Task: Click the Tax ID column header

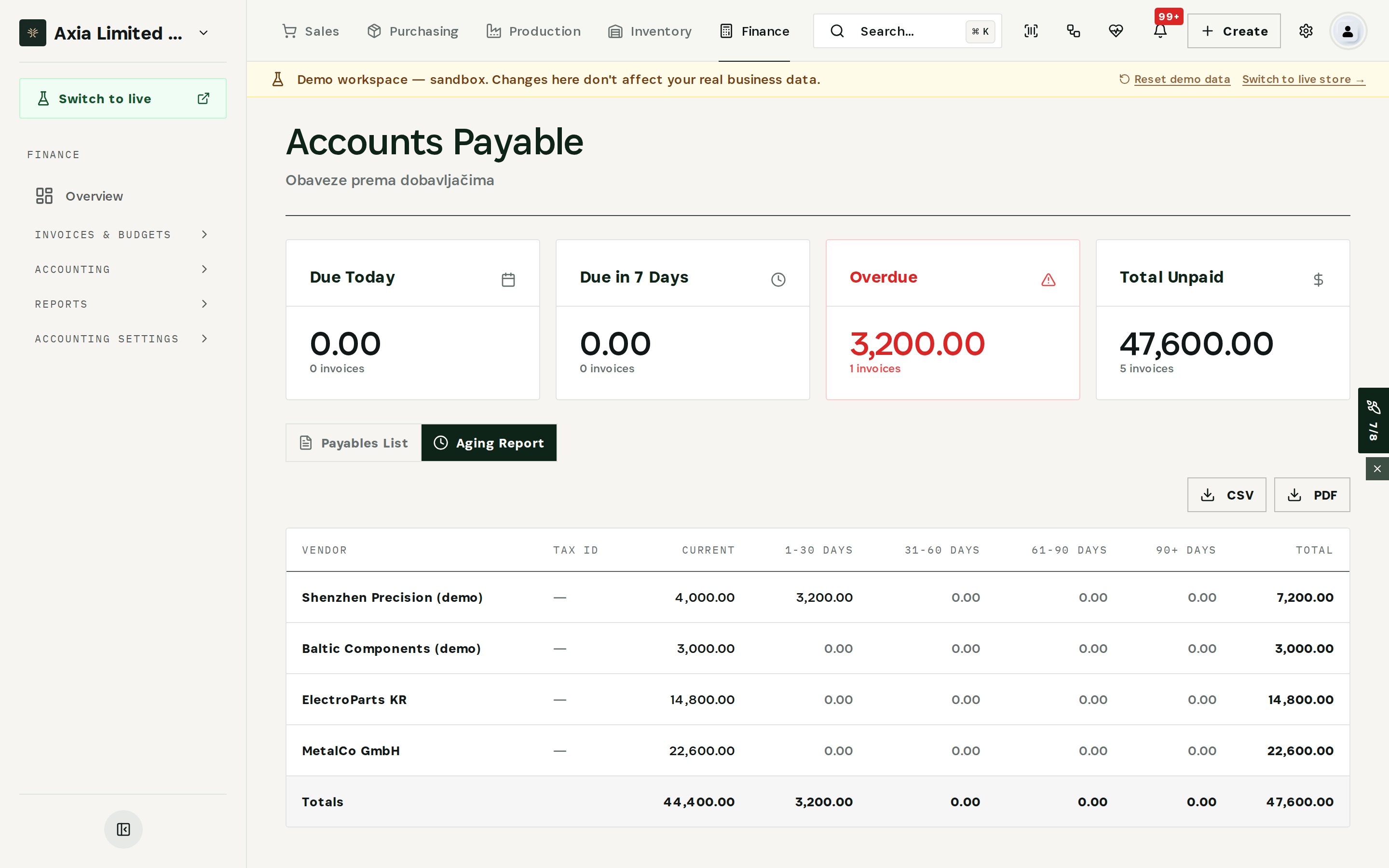Action: tap(575, 550)
